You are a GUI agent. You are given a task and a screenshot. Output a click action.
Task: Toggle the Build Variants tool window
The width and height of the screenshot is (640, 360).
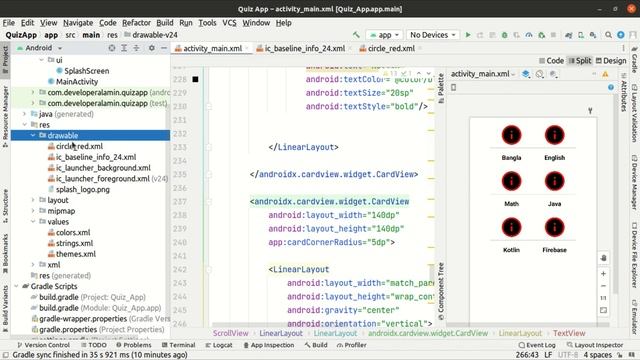point(5,308)
